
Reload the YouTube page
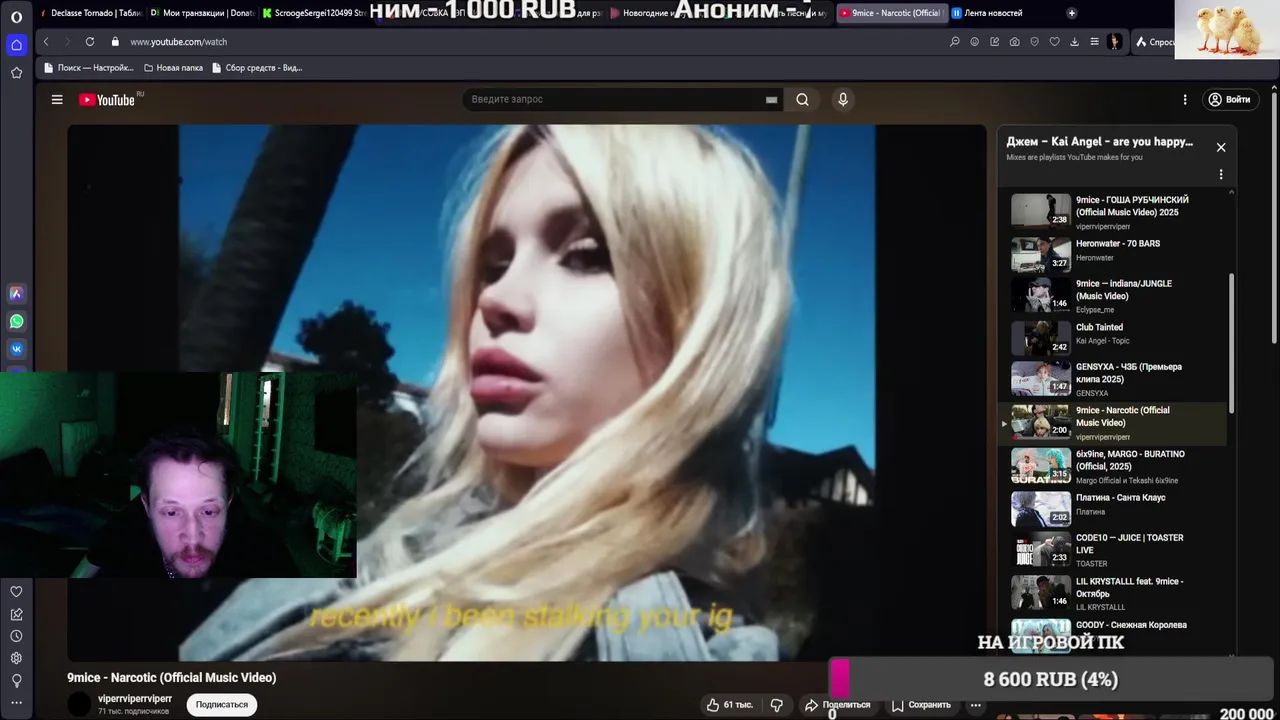coord(90,42)
